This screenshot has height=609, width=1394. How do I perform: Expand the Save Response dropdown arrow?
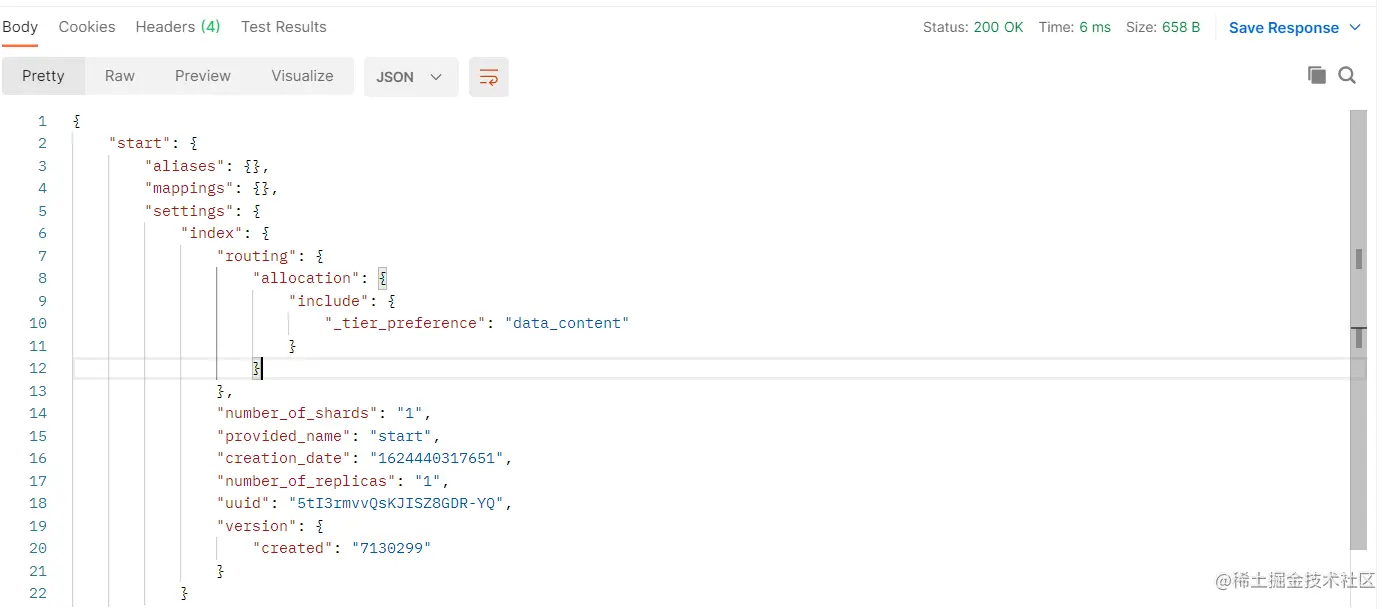[1356, 28]
